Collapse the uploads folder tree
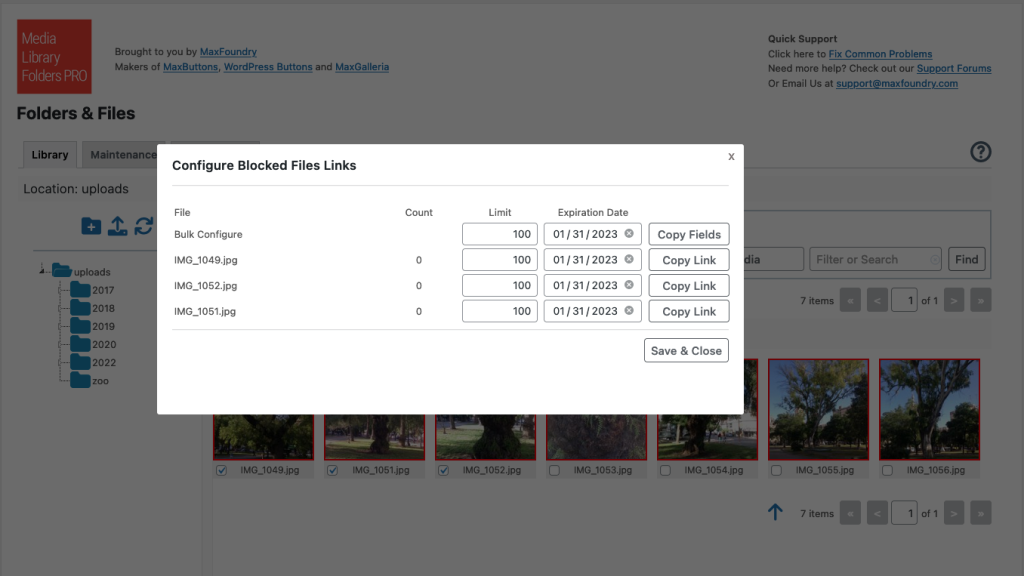Screen dimensions: 1024x576 [43, 270]
